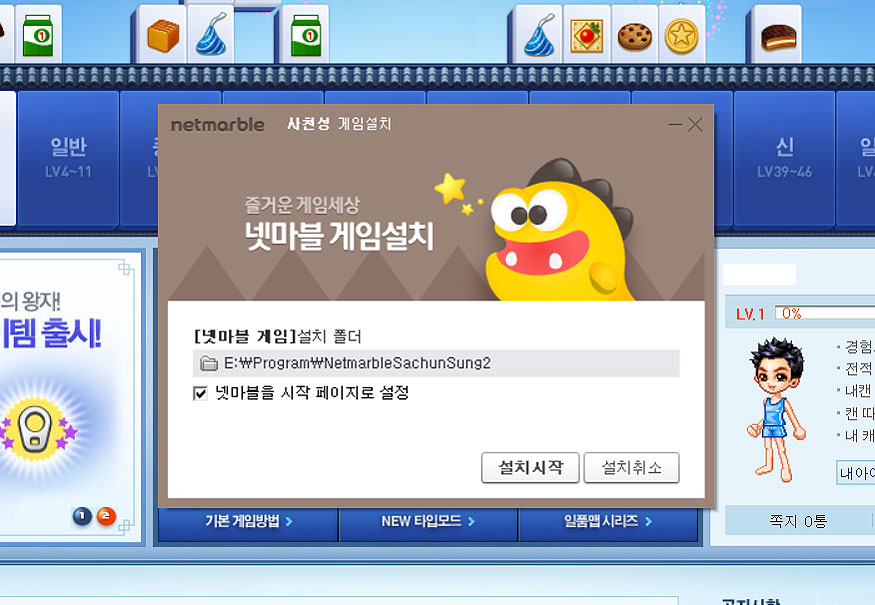Click the 사천성 게임설치 title text
This screenshot has height=605, width=875.
pyautogui.click(x=339, y=124)
